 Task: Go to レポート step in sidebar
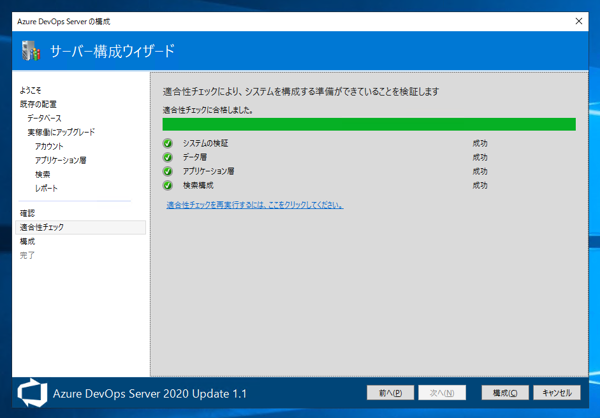(x=46, y=188)
